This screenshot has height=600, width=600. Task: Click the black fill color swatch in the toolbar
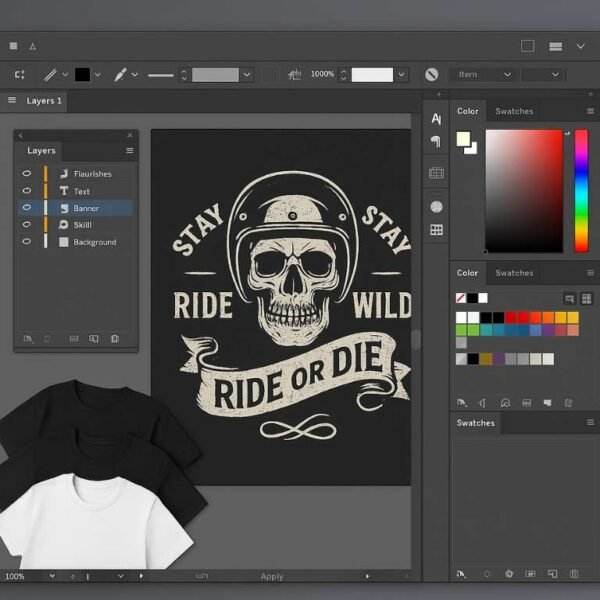pyautogui.click(x=82, y=75)
